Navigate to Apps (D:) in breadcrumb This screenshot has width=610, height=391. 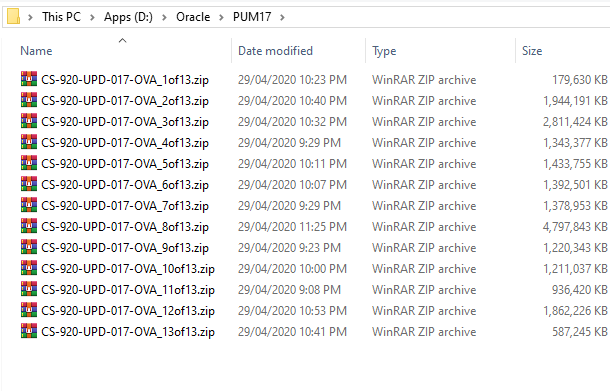pos(128,17)
